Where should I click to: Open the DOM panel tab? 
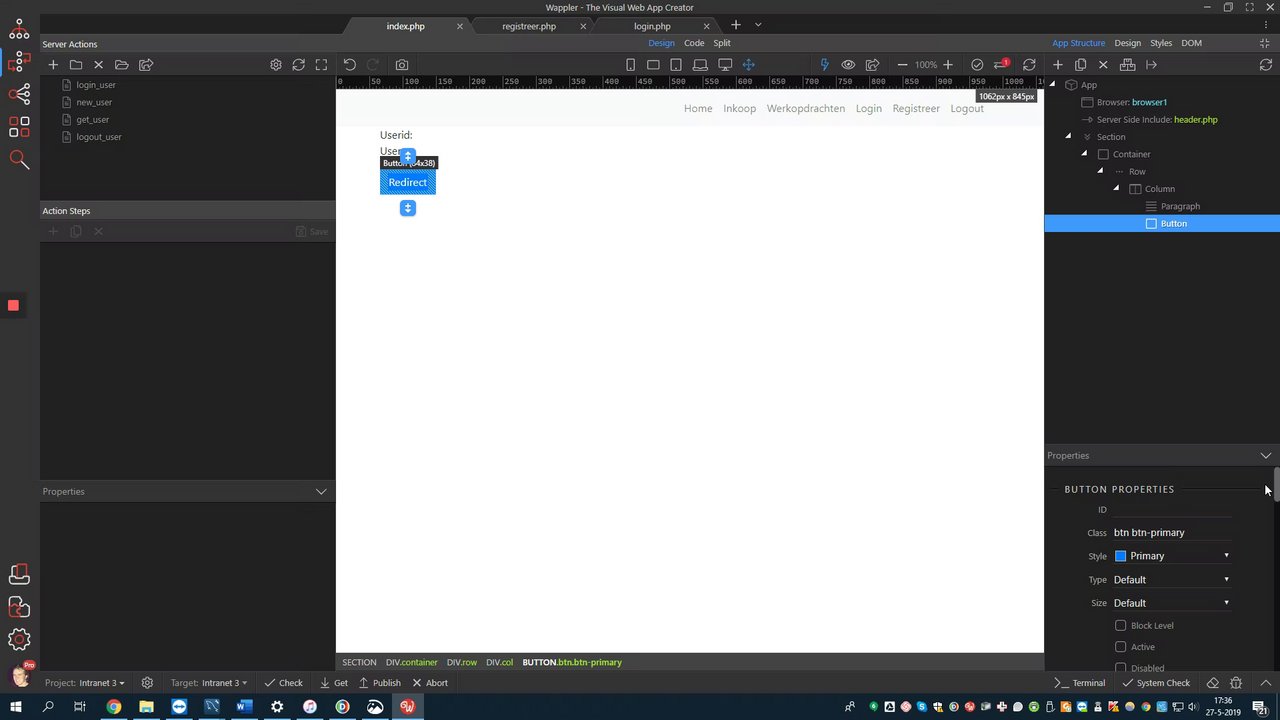[1191, 43]
